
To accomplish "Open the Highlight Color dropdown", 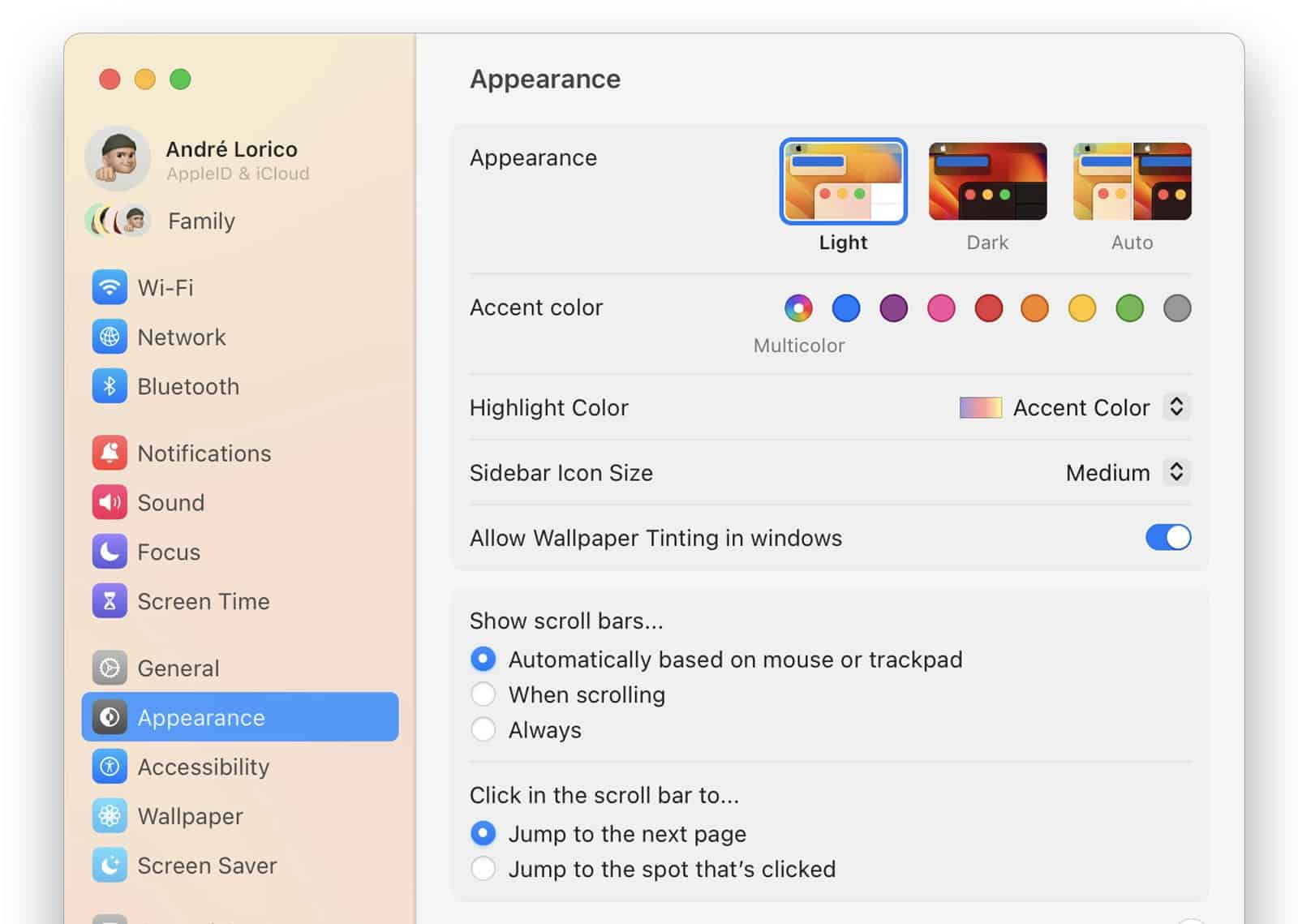I will (x=1176, y=406).
